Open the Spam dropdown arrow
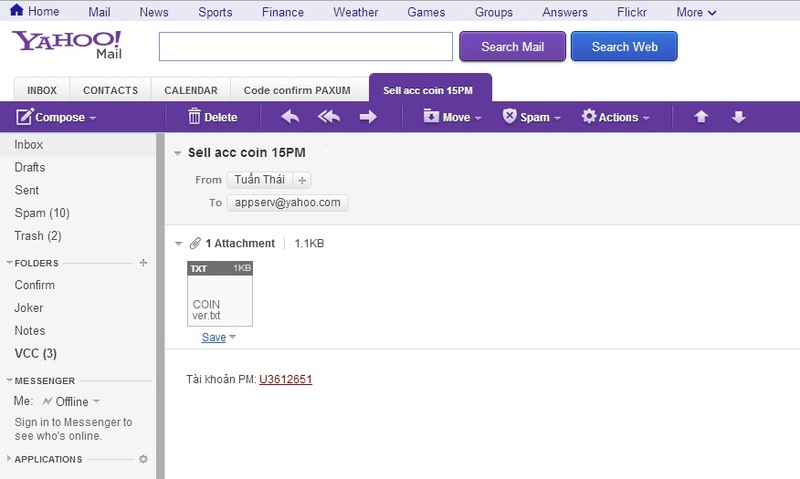800x479 pixels. coord(557,118)
